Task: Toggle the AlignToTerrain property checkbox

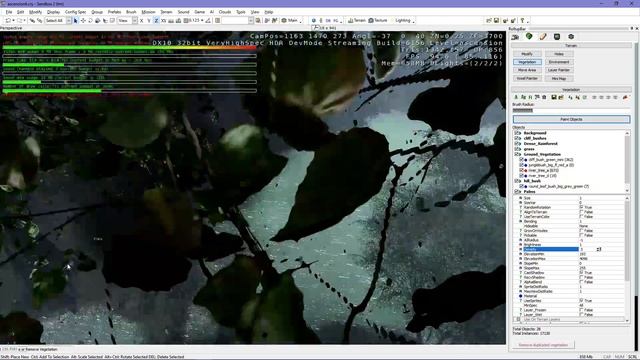Action: pos(581,212)
